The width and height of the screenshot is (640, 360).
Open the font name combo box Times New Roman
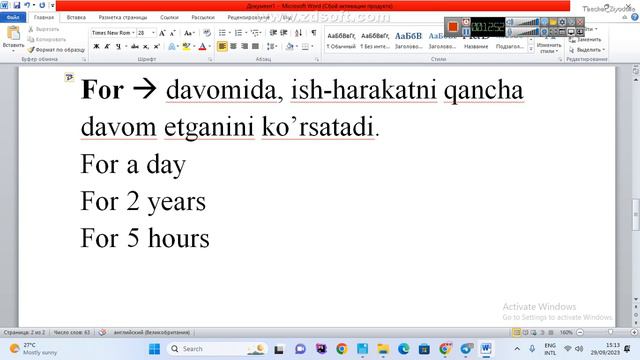click(113, 33)
